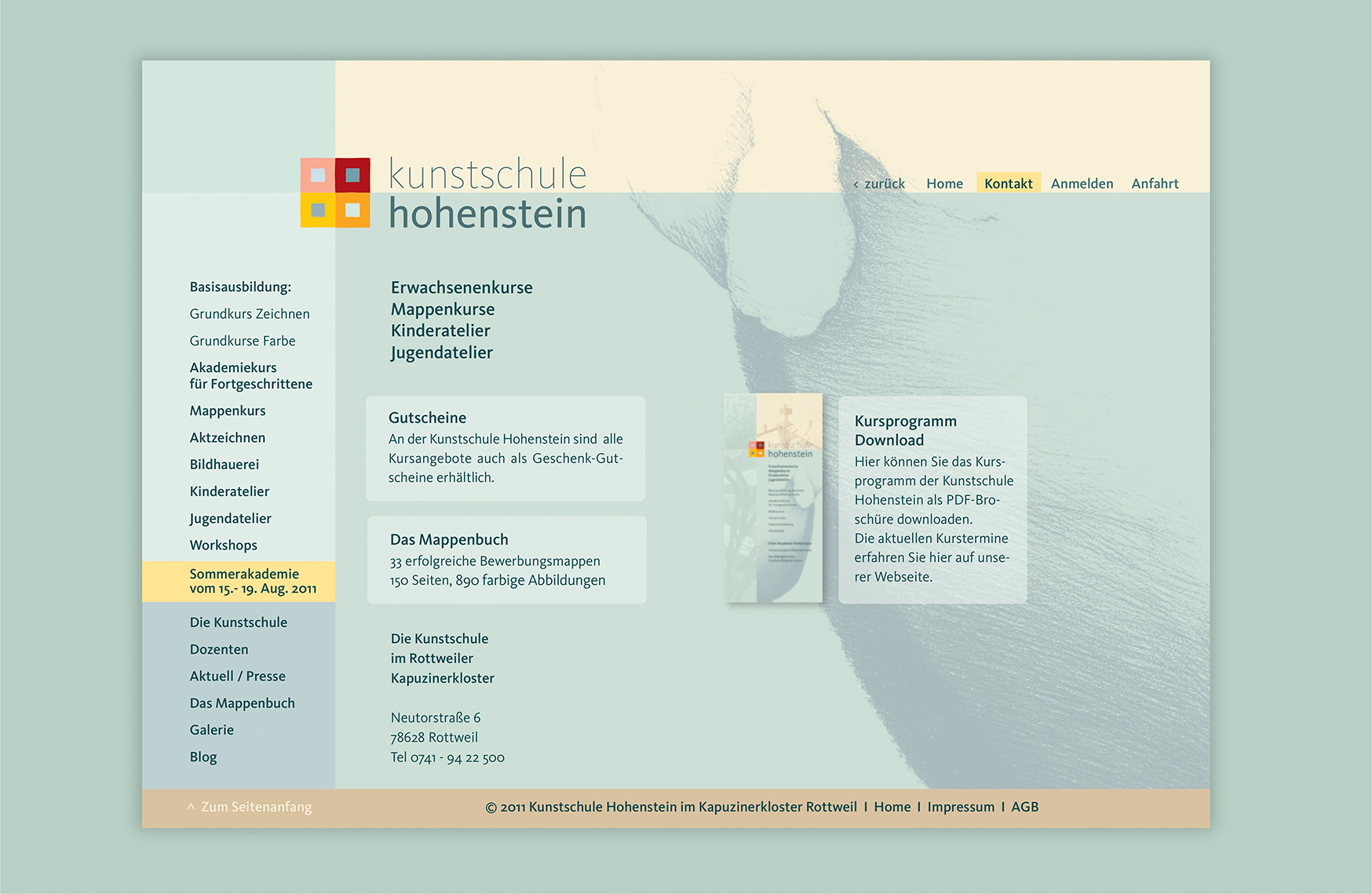Open Grundkurs Zeichnen in sidebar
This screenshot has height=894, width=1372.
(250, 314)
